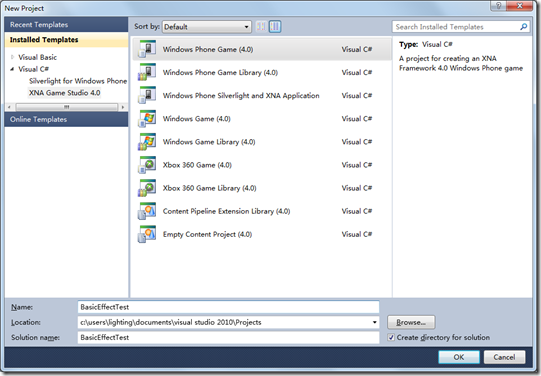Click the Cancel button

tap(504, 357)
